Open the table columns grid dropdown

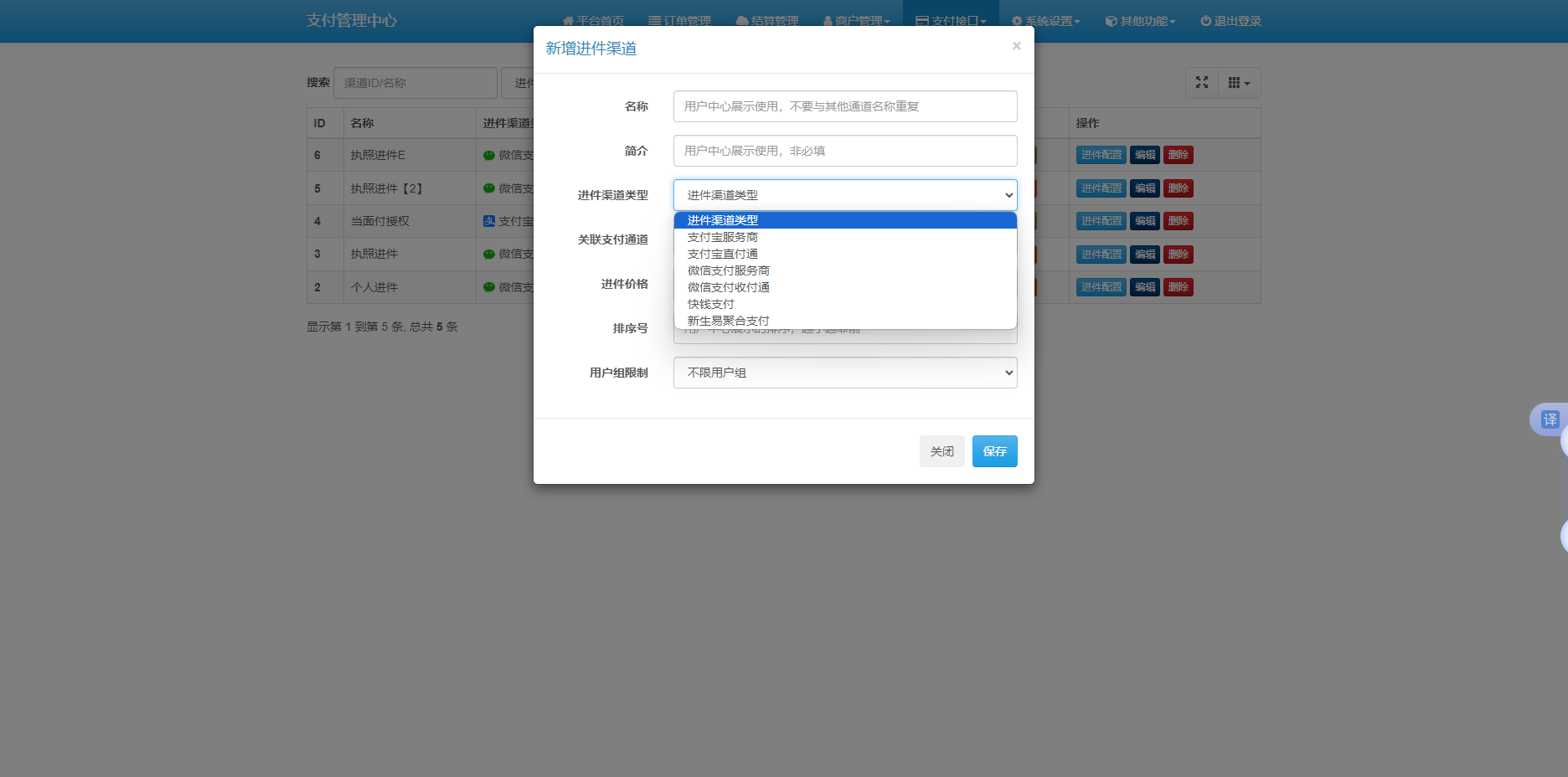click(1239, 83)
